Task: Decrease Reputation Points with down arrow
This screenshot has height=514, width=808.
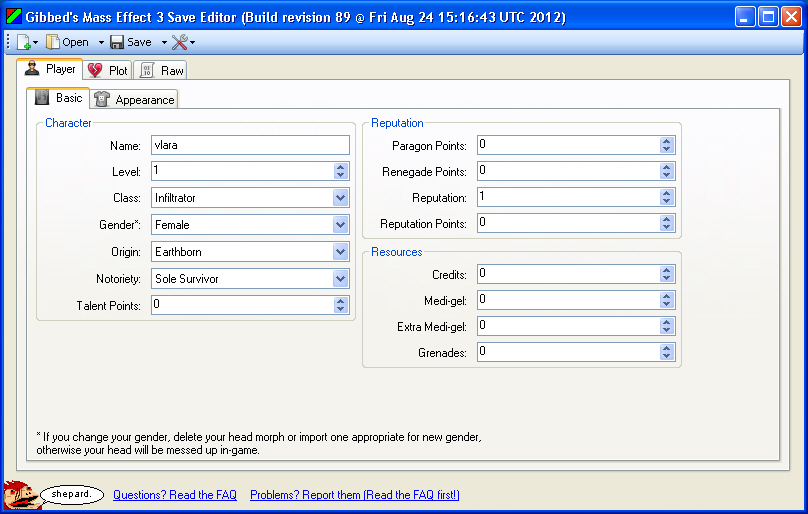Action: pyautogui.click(x=667, y=227)
